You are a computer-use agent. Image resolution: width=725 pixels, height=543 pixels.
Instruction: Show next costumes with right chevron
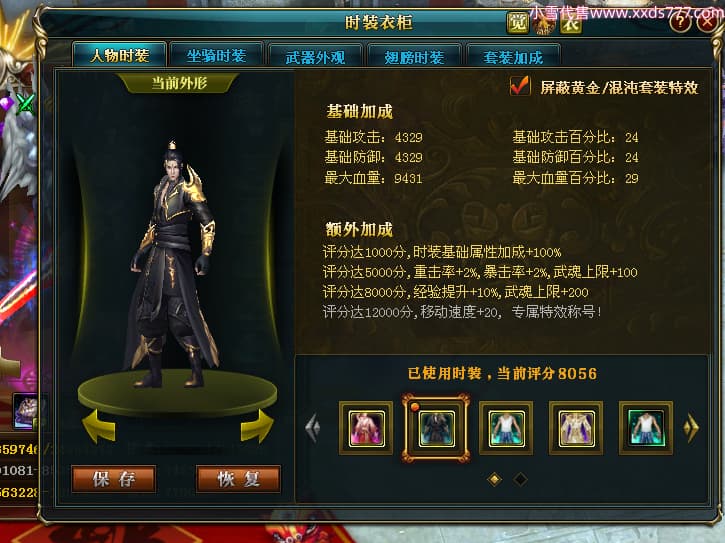click(691, 428)
